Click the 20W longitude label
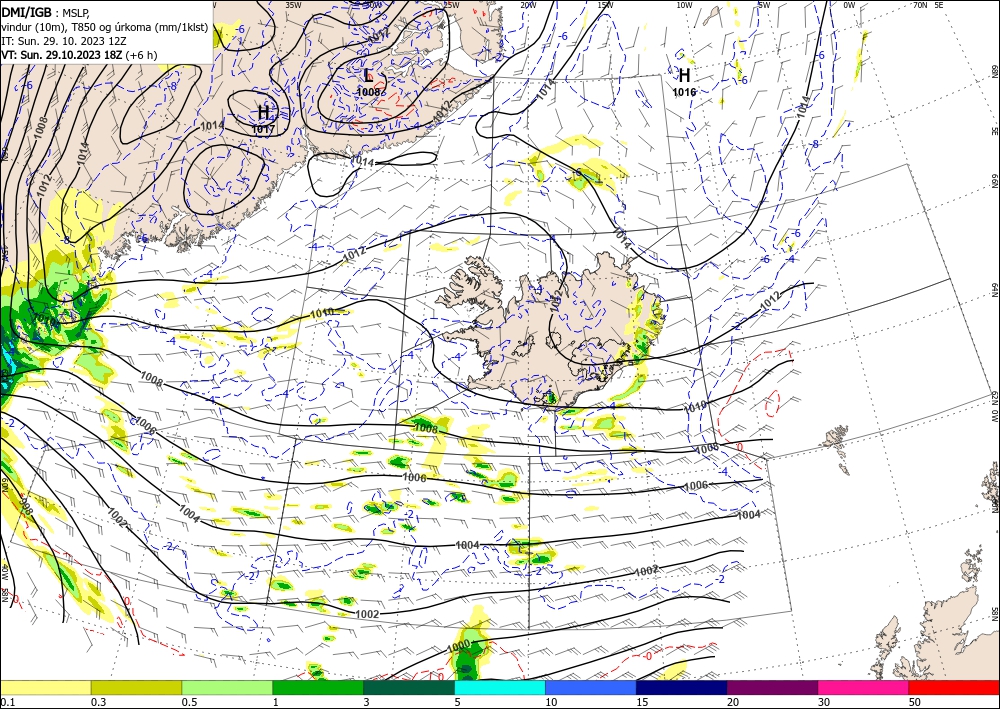Viewport: 1000px width, 709px height. [x=527, y=5]
